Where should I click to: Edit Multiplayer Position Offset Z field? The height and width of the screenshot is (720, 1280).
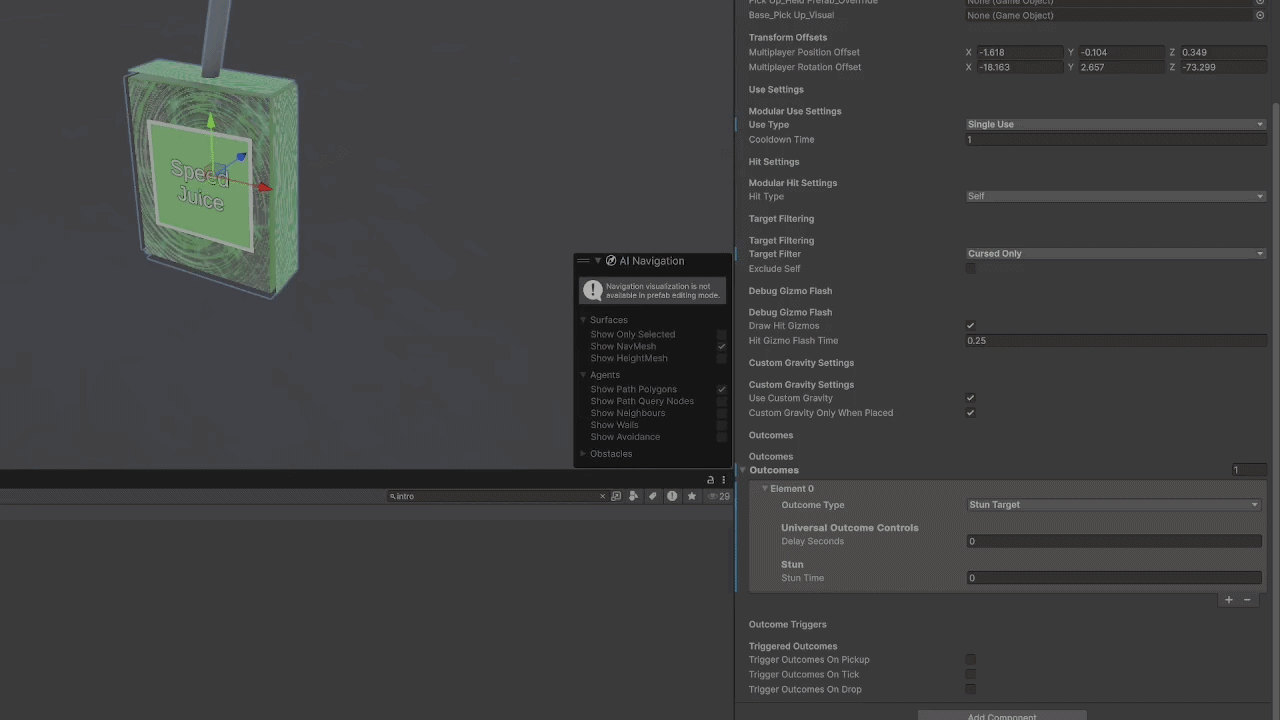coord(1223,52)
